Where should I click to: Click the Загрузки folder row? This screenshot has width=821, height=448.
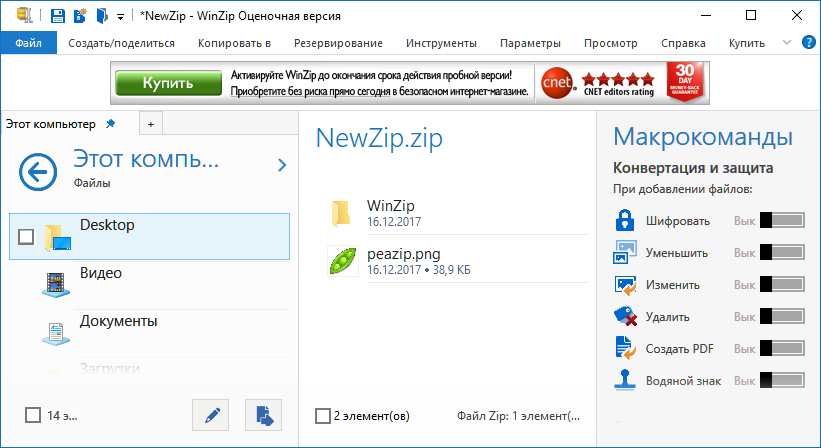[149, 369]
